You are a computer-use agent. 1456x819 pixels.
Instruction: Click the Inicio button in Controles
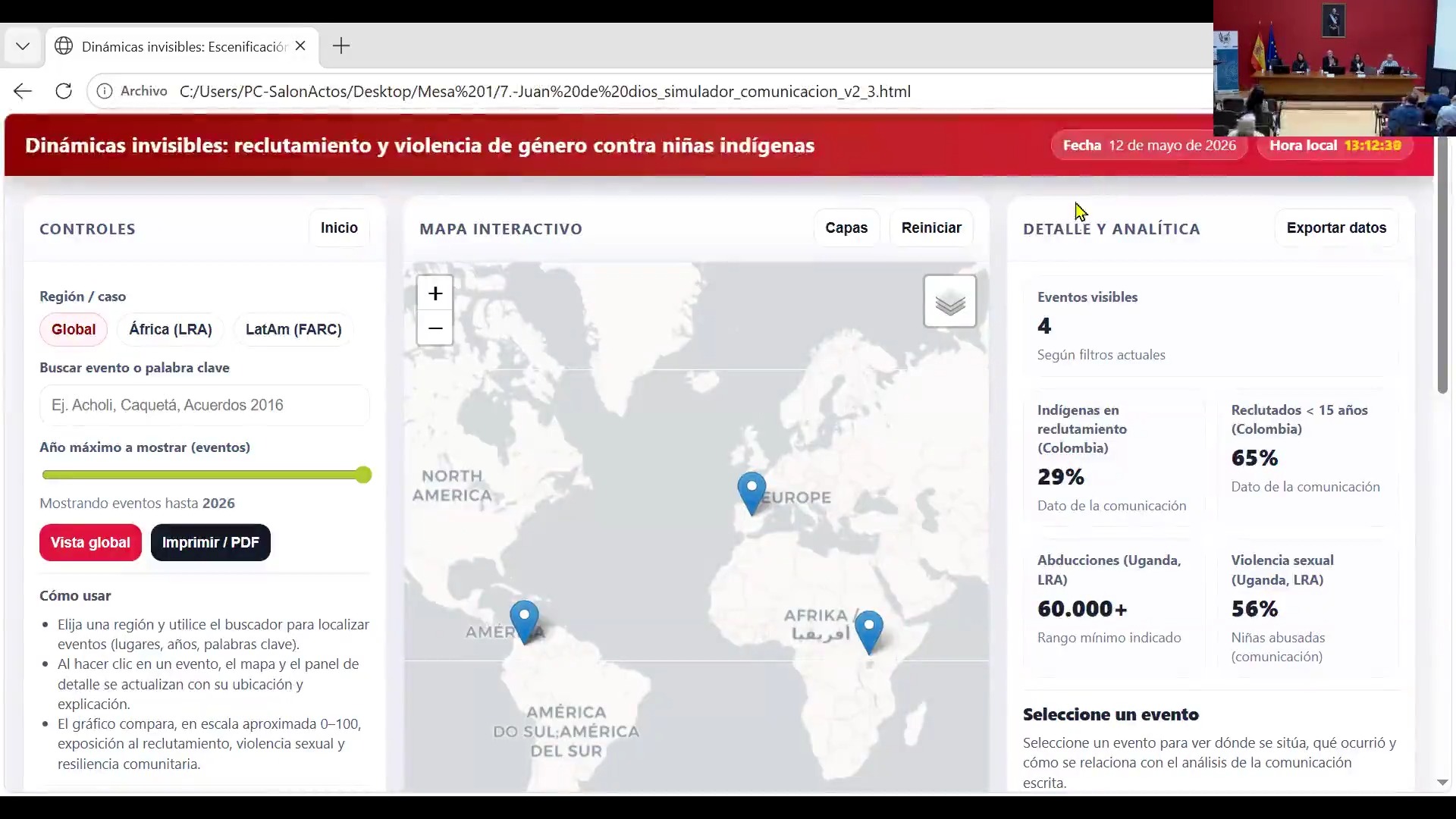(339, 227)
